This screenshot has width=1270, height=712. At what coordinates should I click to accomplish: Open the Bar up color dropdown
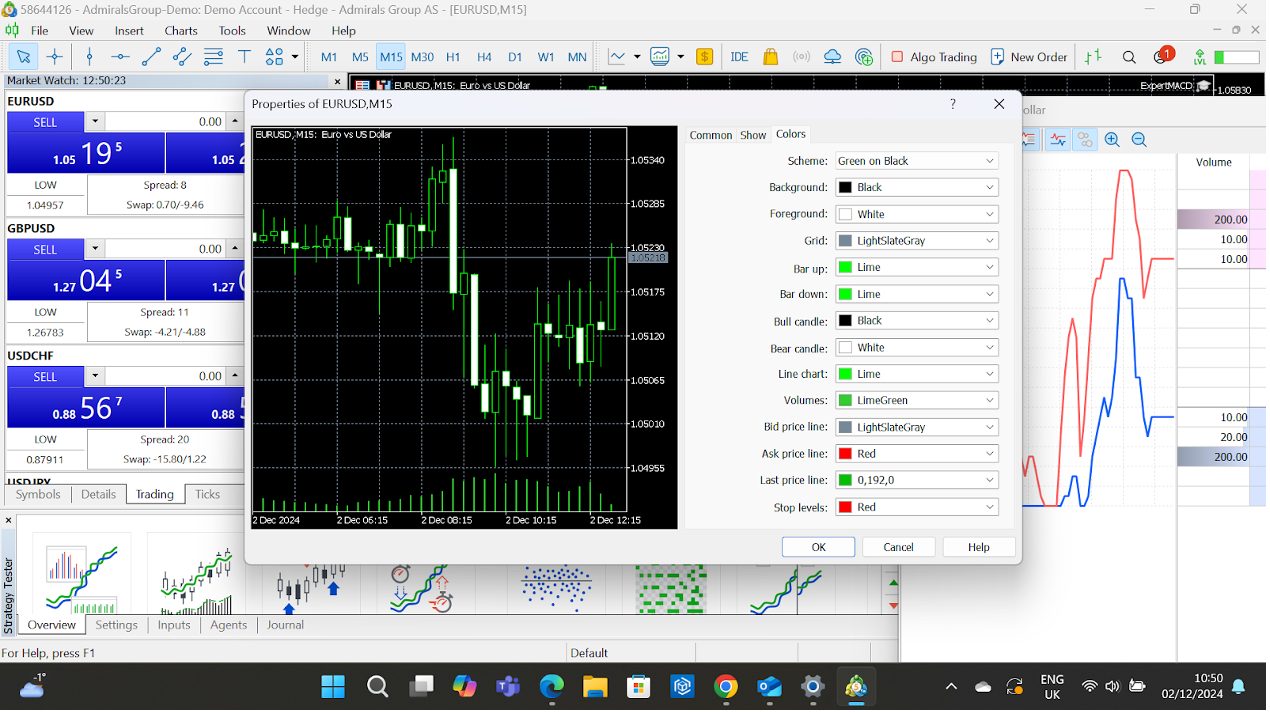coord(917,267)
